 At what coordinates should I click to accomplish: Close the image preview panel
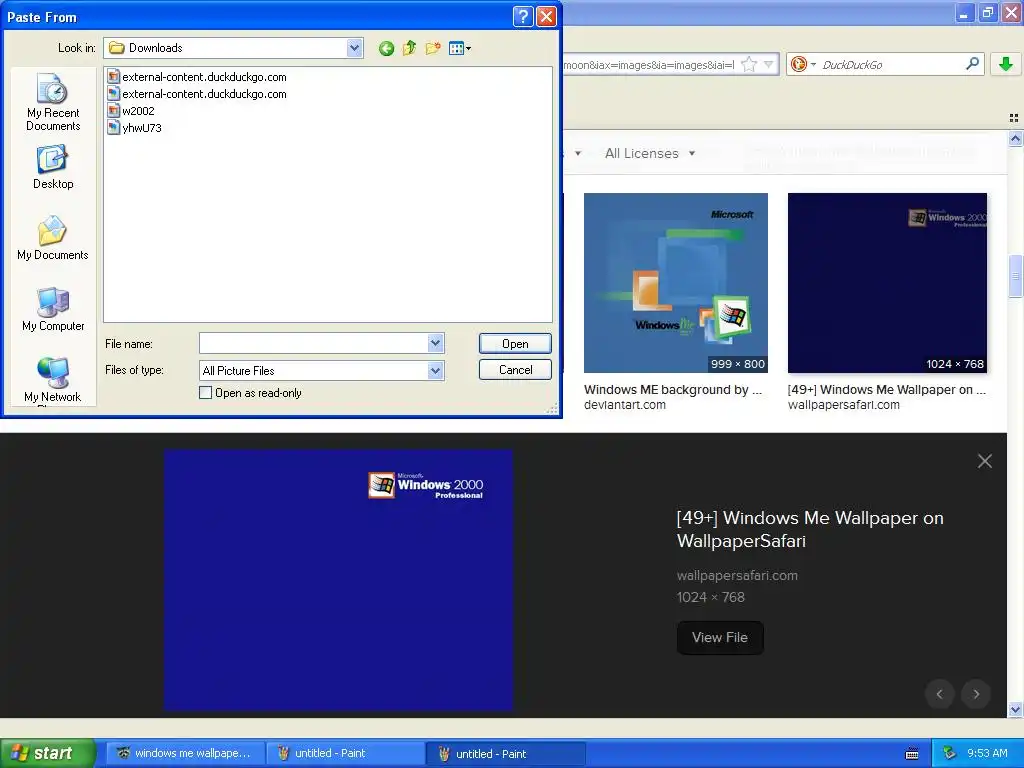coord(985,461)
